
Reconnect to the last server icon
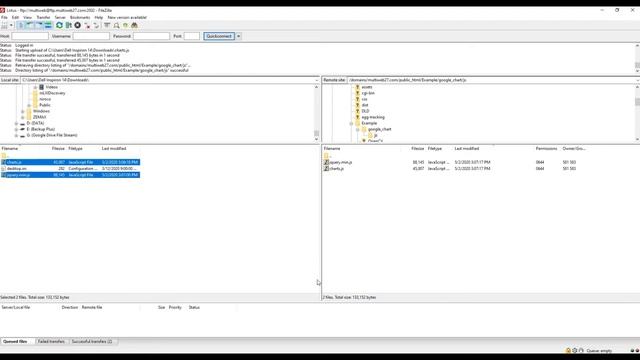click(96, 25)
